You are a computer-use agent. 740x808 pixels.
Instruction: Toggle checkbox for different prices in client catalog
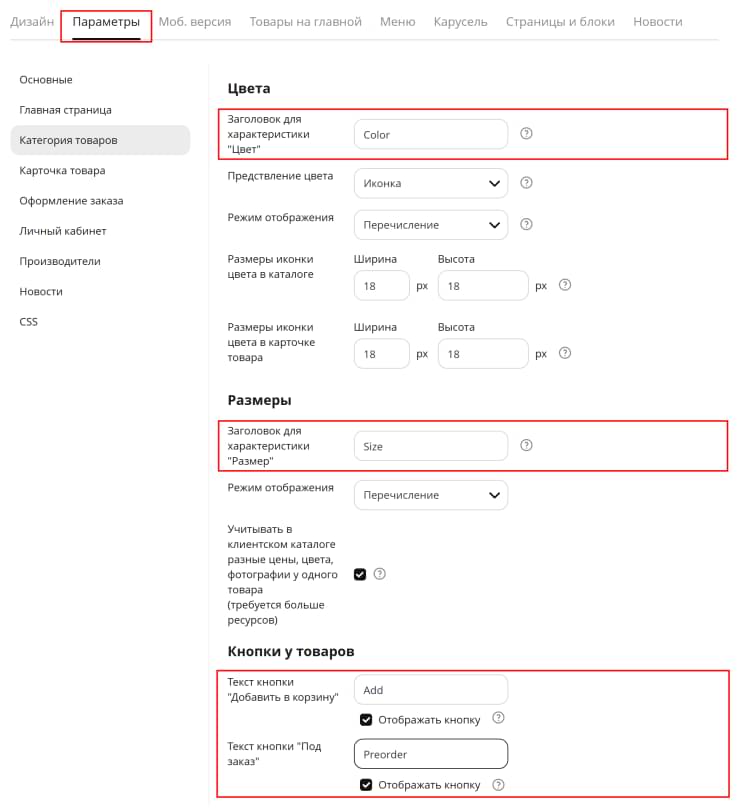coord(360,574)
